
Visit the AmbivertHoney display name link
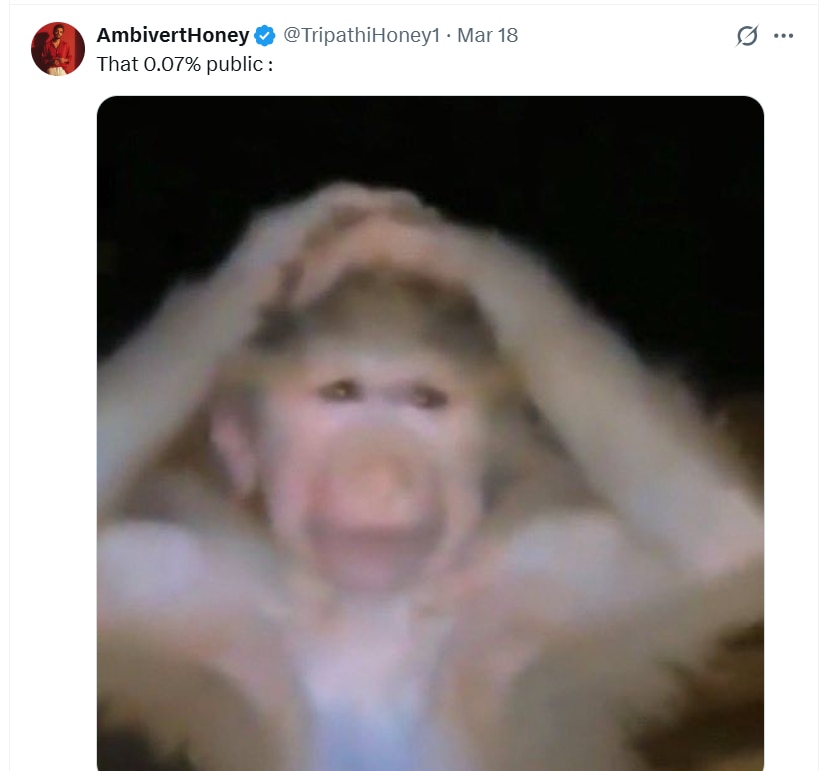click(172, 35)
